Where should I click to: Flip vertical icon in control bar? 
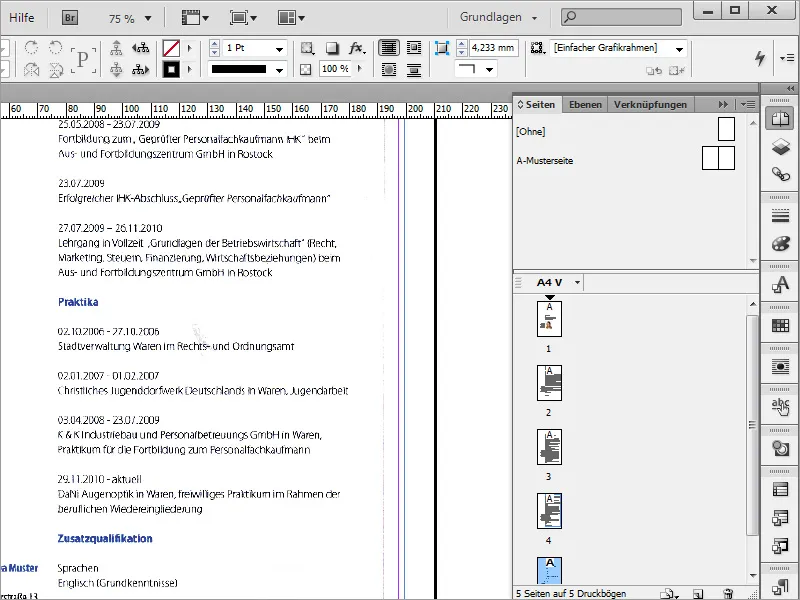[x=56, y=69]
